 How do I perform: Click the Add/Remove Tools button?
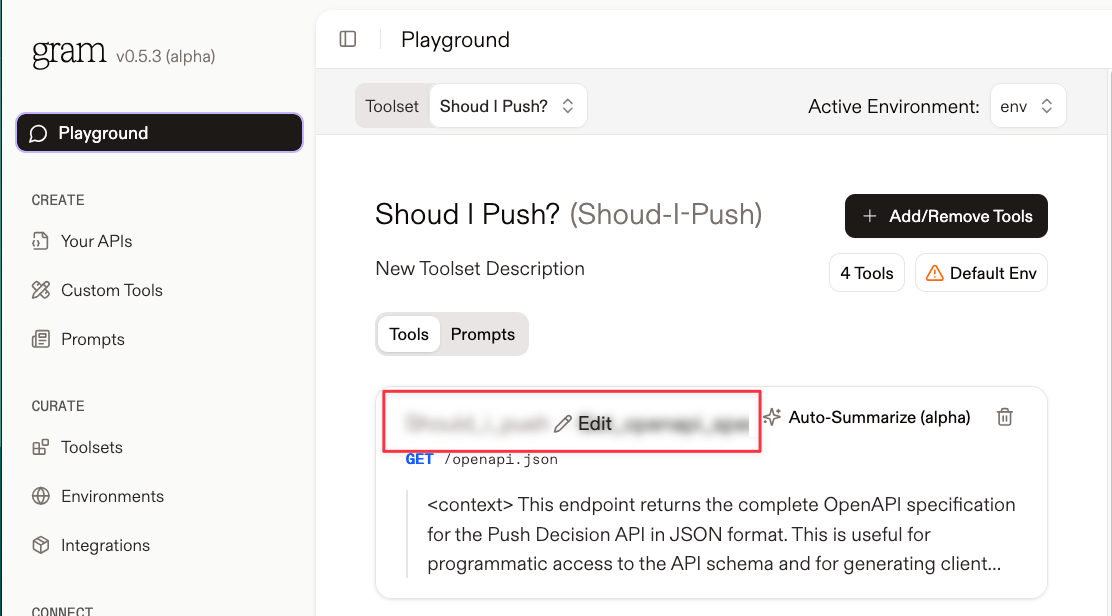point(946,216)
